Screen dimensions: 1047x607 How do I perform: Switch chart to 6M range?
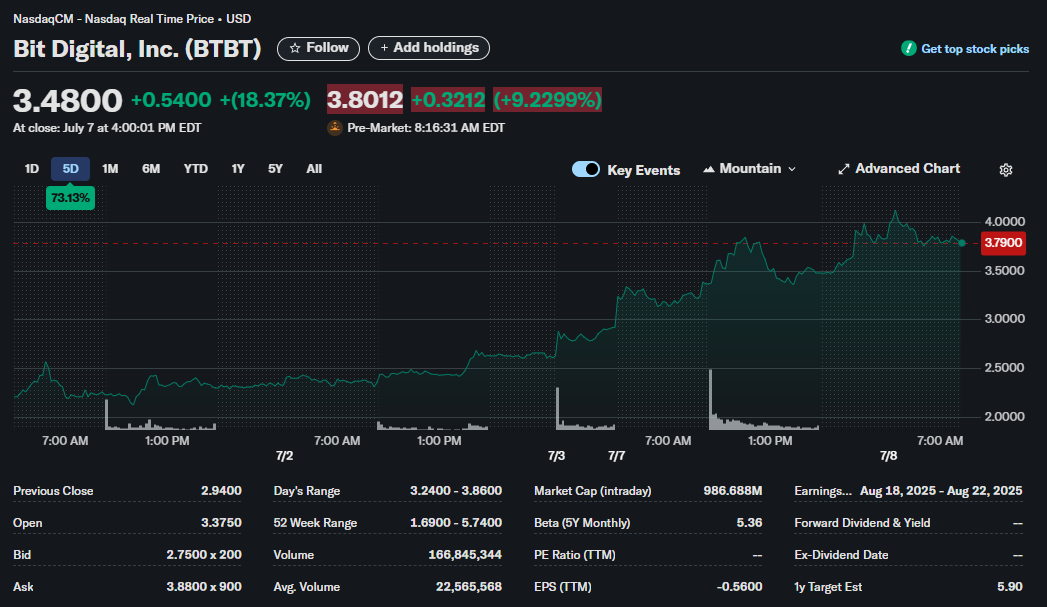151,169
